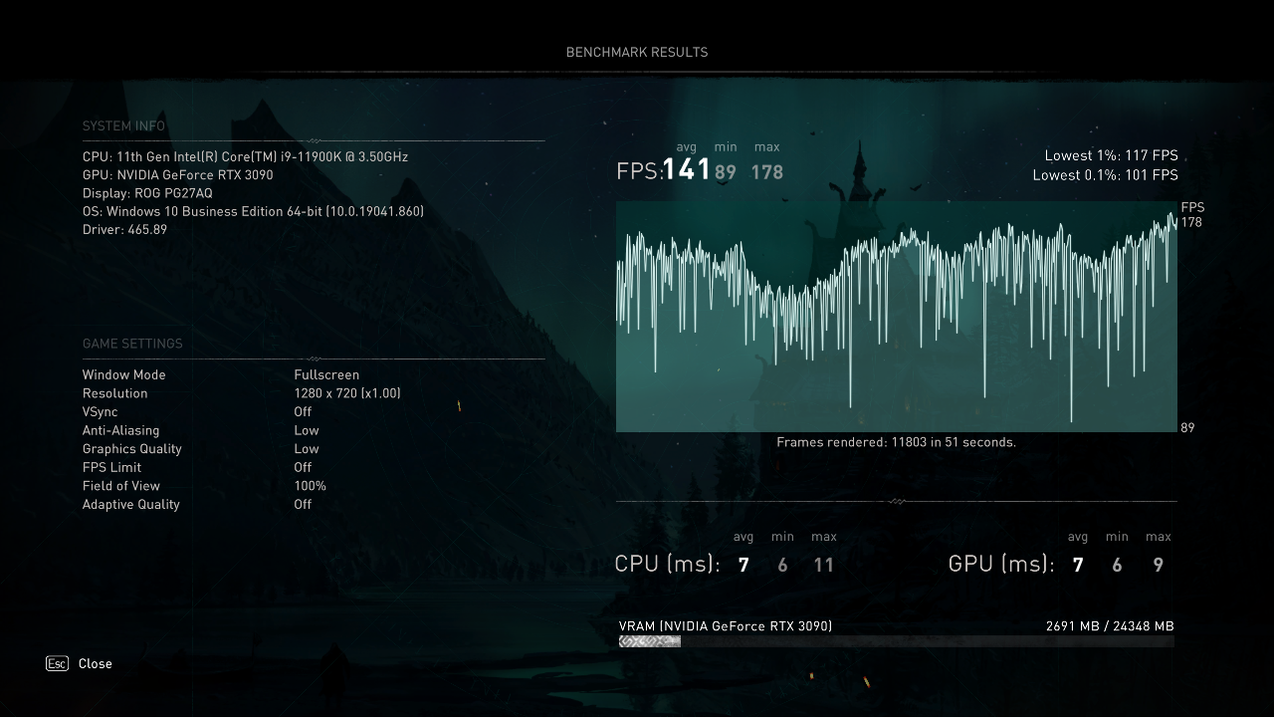Image resolution: width=1274 pixels, height=720 pixels.
Task: Select the Benchmark Results title
Action: click(x=637, y=52)
